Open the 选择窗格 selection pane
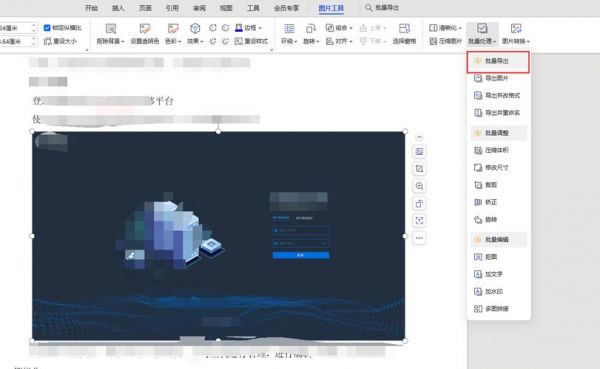Image resolution: width=600 pixels, height=369 pixels. coord(404,34)
